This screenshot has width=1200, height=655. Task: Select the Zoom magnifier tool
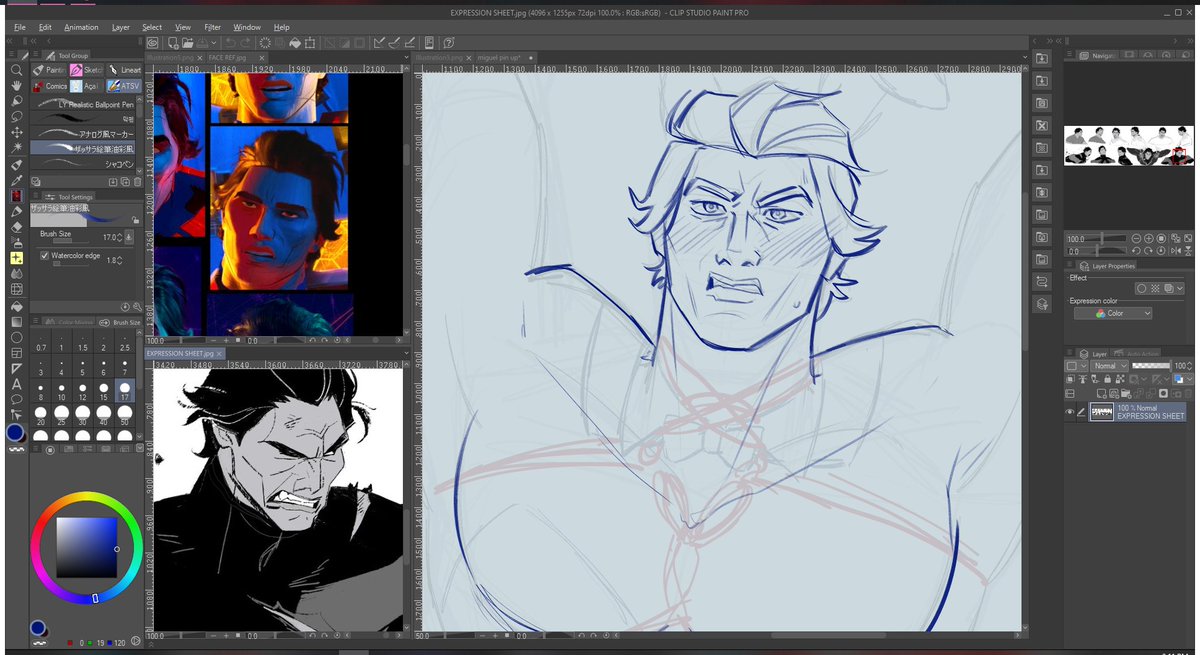pyautogui.click(x=16, y=70)
